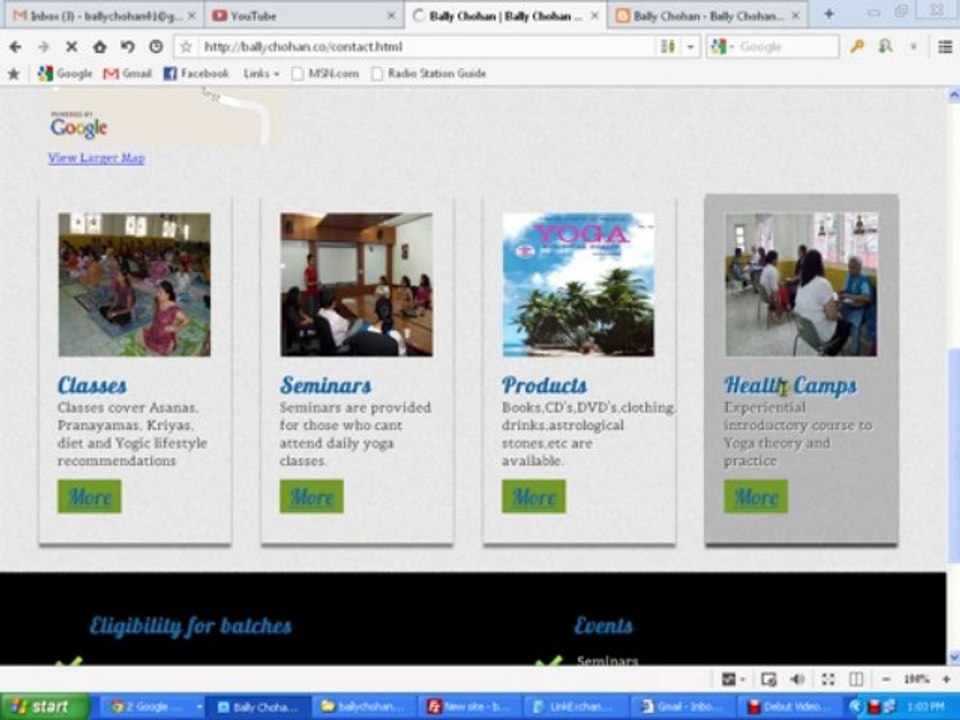Image resolution: width=960 pixels, height=720 pixels.
Task: Close the YouTube tab
Action: 391,16
